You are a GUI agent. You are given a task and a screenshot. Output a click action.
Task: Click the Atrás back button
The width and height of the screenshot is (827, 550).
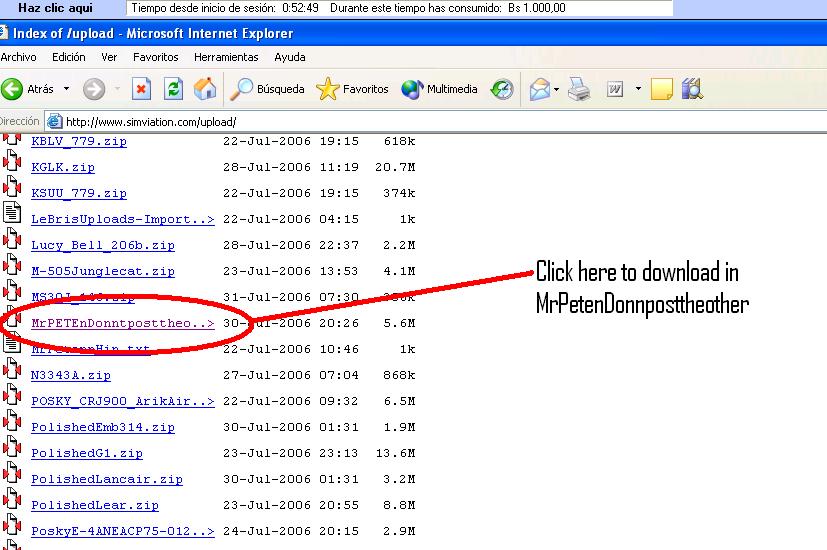(x=28, y=89)
